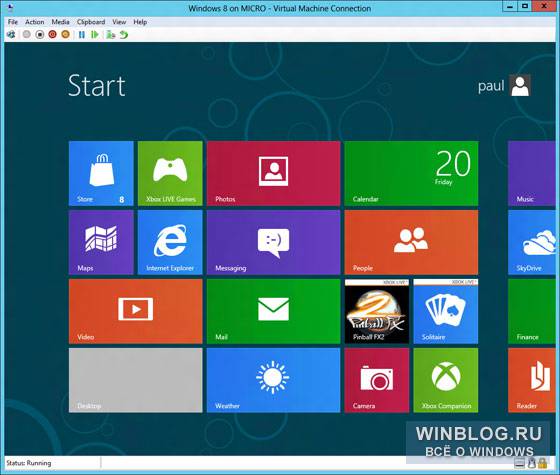Click the mouse icon in status bar
Image resolution: width=560 pixels, height=475 pixels.
(532, 463)
